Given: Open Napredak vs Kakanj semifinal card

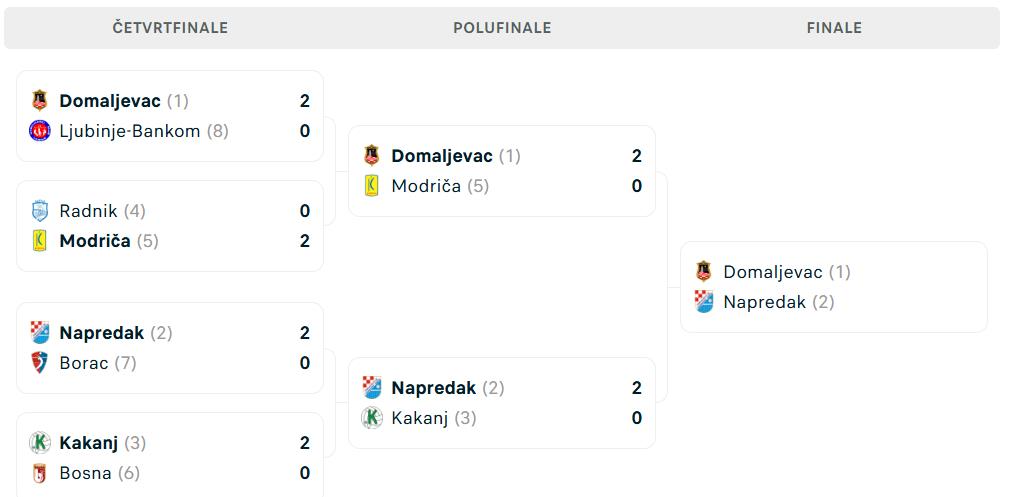Looking at the screenshot, I should pos(502,403).
